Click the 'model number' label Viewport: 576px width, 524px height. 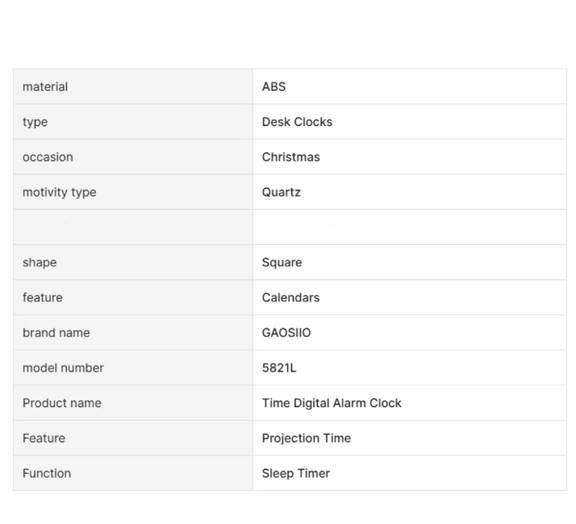tap(63, 368)
